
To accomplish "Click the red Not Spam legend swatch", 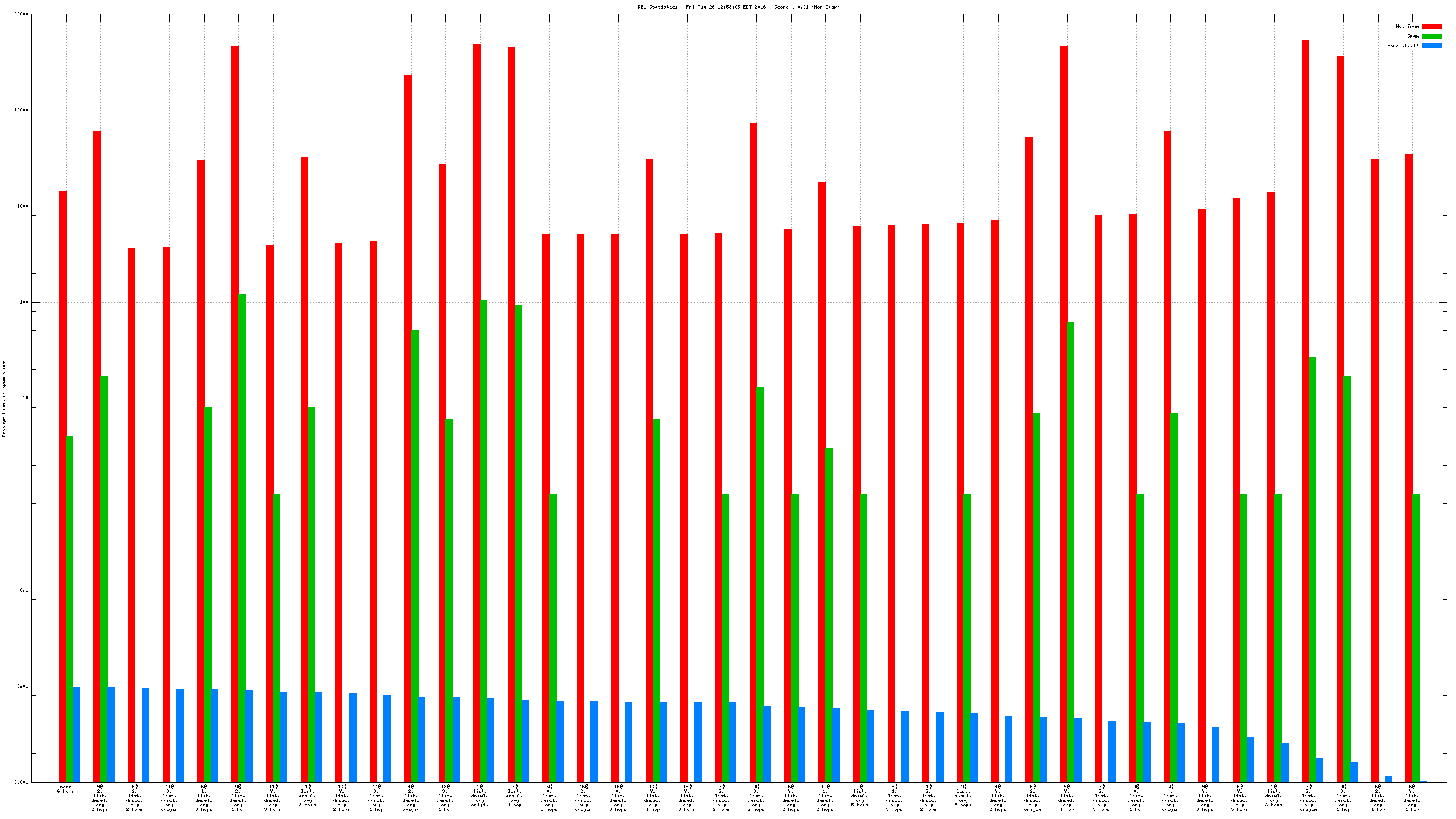I will [1432, 26].
